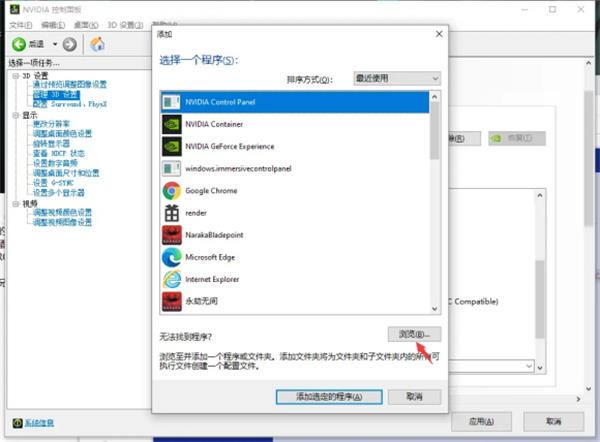
Task: Select 通过预览调整图像设置 in task tree
Action: 70,85
